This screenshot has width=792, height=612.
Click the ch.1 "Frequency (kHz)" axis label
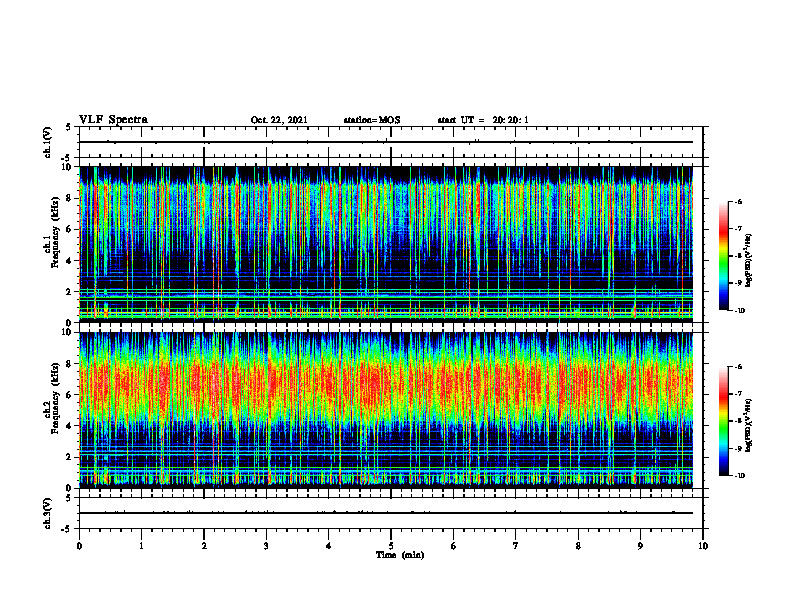tap(55, 233)
